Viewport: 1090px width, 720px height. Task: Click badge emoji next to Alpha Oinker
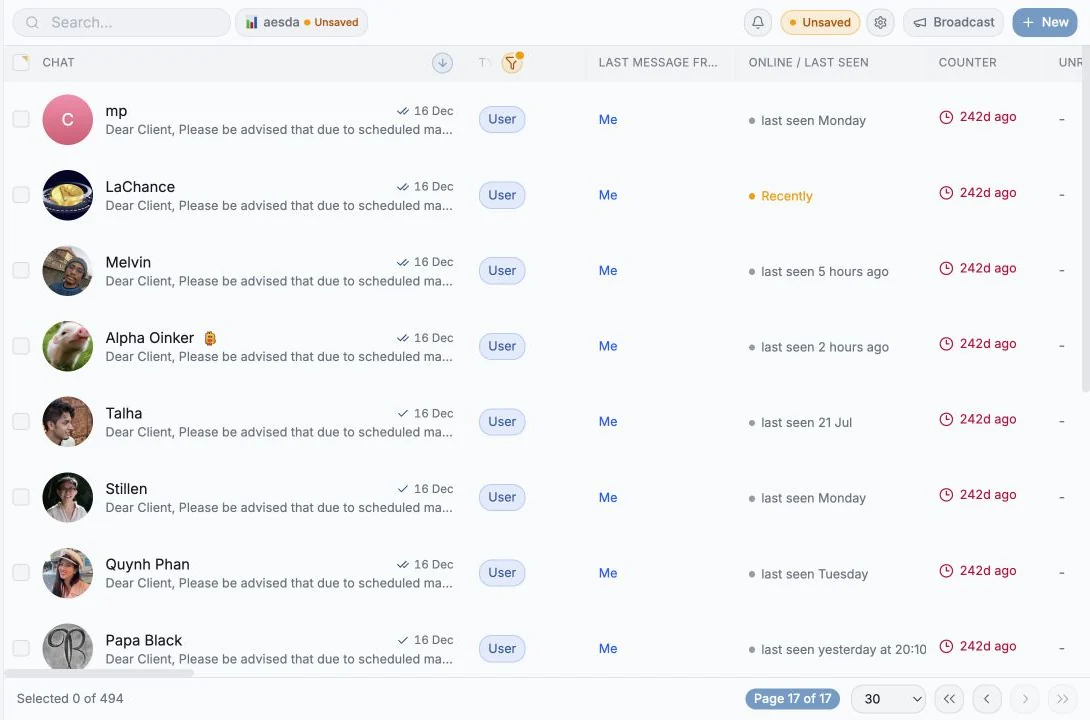click(x=210, y=338)
